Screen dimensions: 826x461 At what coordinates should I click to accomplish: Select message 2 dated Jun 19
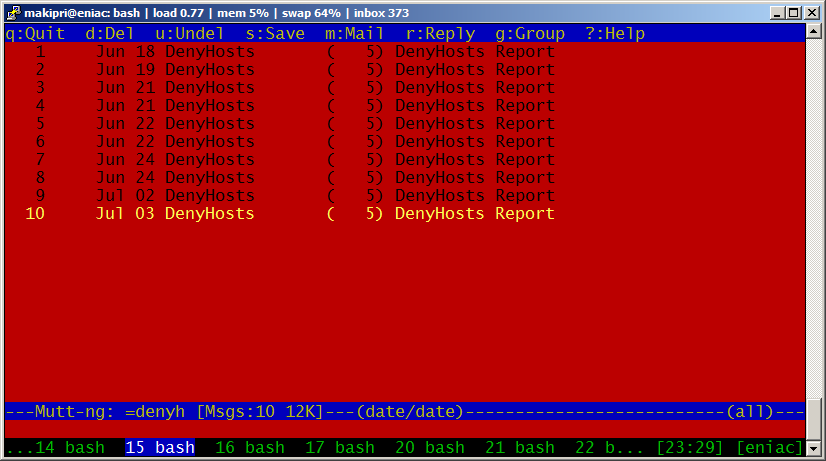pos(405,70)
